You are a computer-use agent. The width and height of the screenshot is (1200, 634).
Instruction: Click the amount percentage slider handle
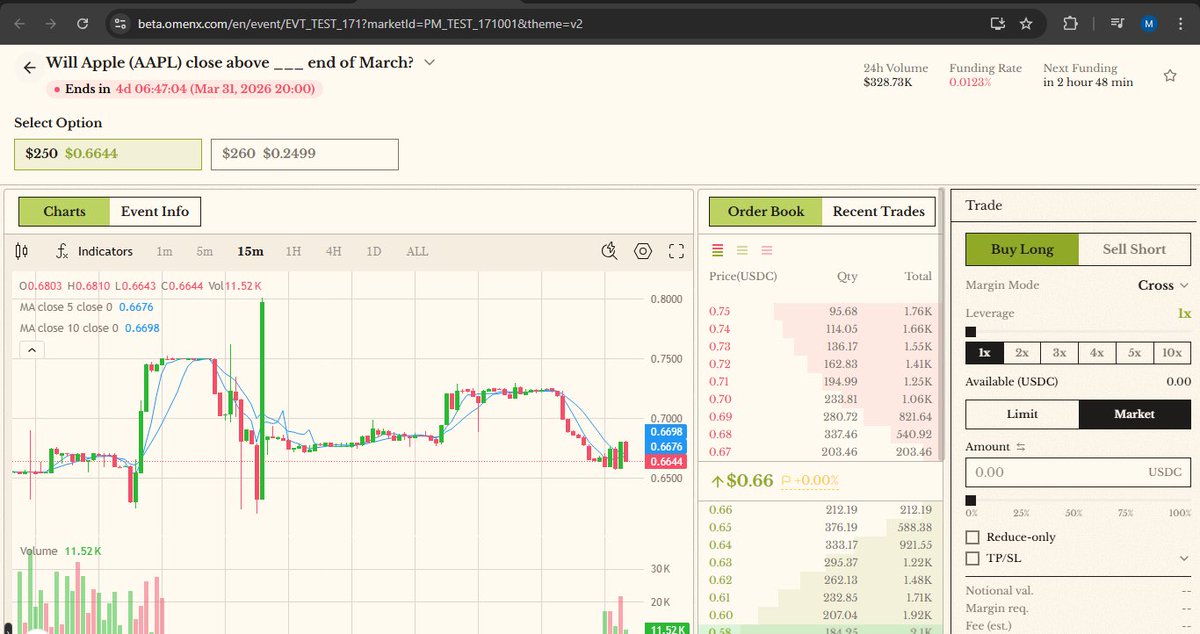coord(970,500)
